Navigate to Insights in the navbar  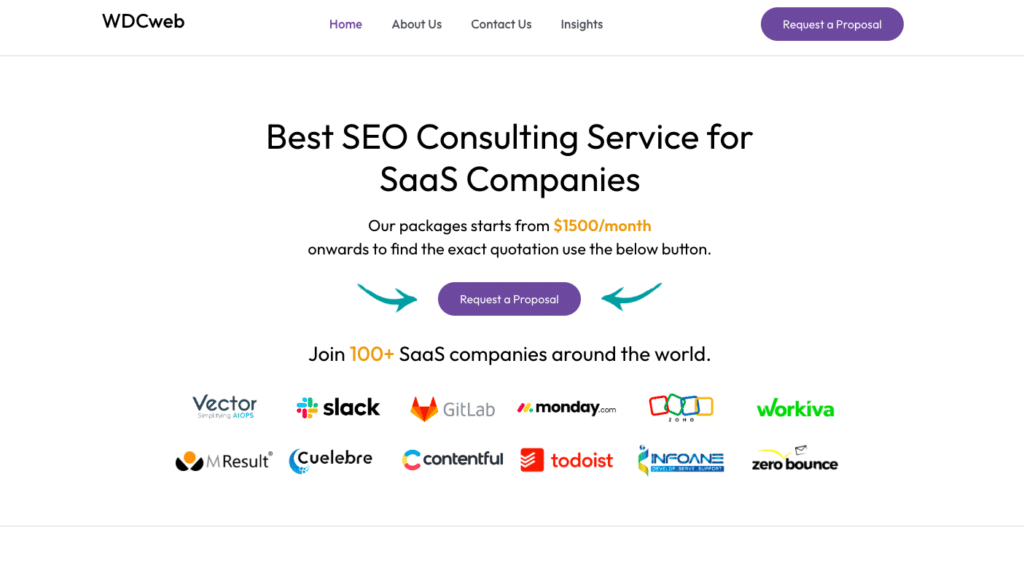point(581,24)
